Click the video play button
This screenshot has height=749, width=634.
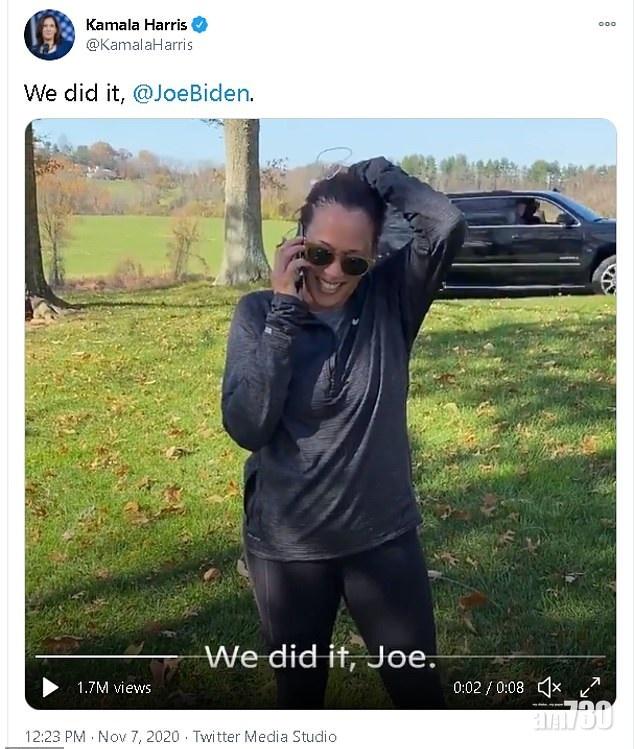pyautogui.click(x=50, y=687)
